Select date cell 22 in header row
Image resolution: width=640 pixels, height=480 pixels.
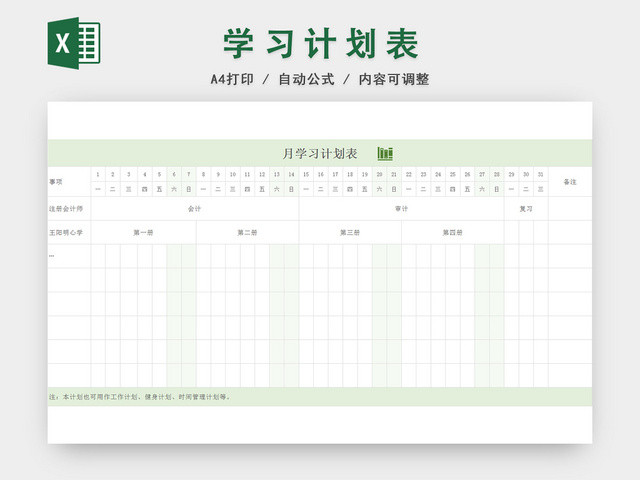coord(409,174)
